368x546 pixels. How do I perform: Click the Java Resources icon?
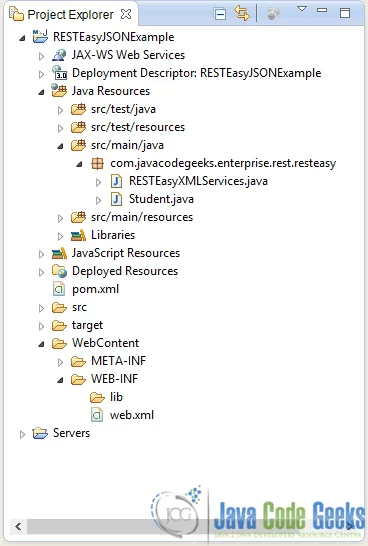click(59, 91)
